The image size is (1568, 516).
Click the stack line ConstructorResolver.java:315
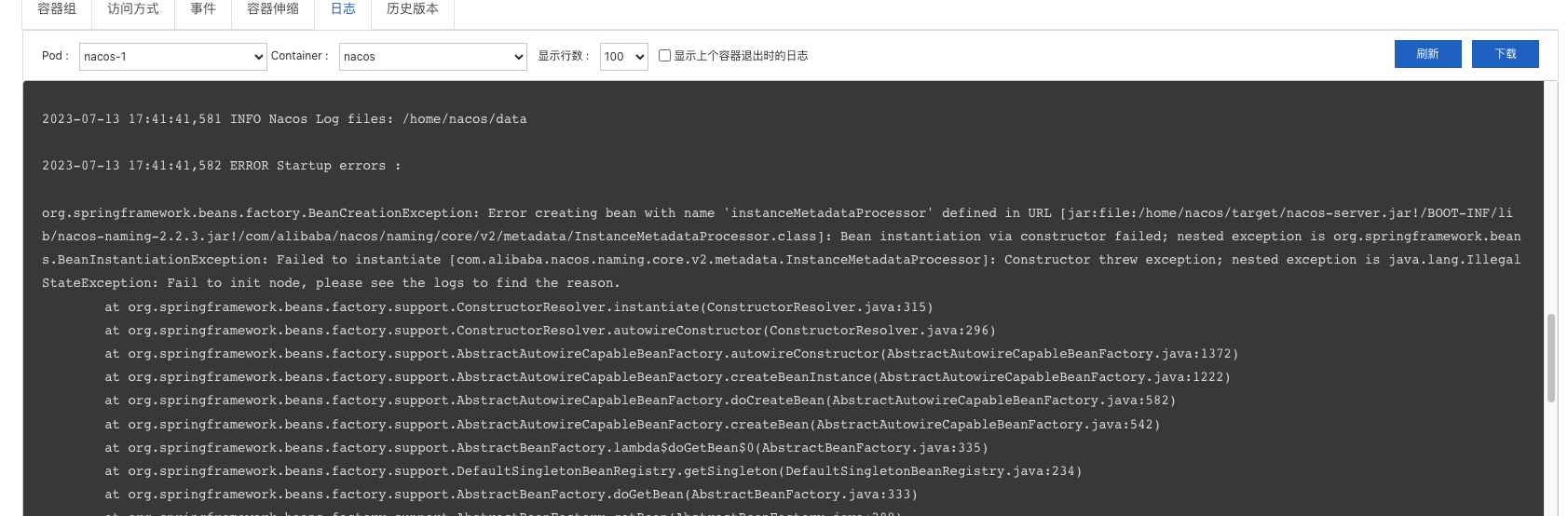tap(519, 307)
